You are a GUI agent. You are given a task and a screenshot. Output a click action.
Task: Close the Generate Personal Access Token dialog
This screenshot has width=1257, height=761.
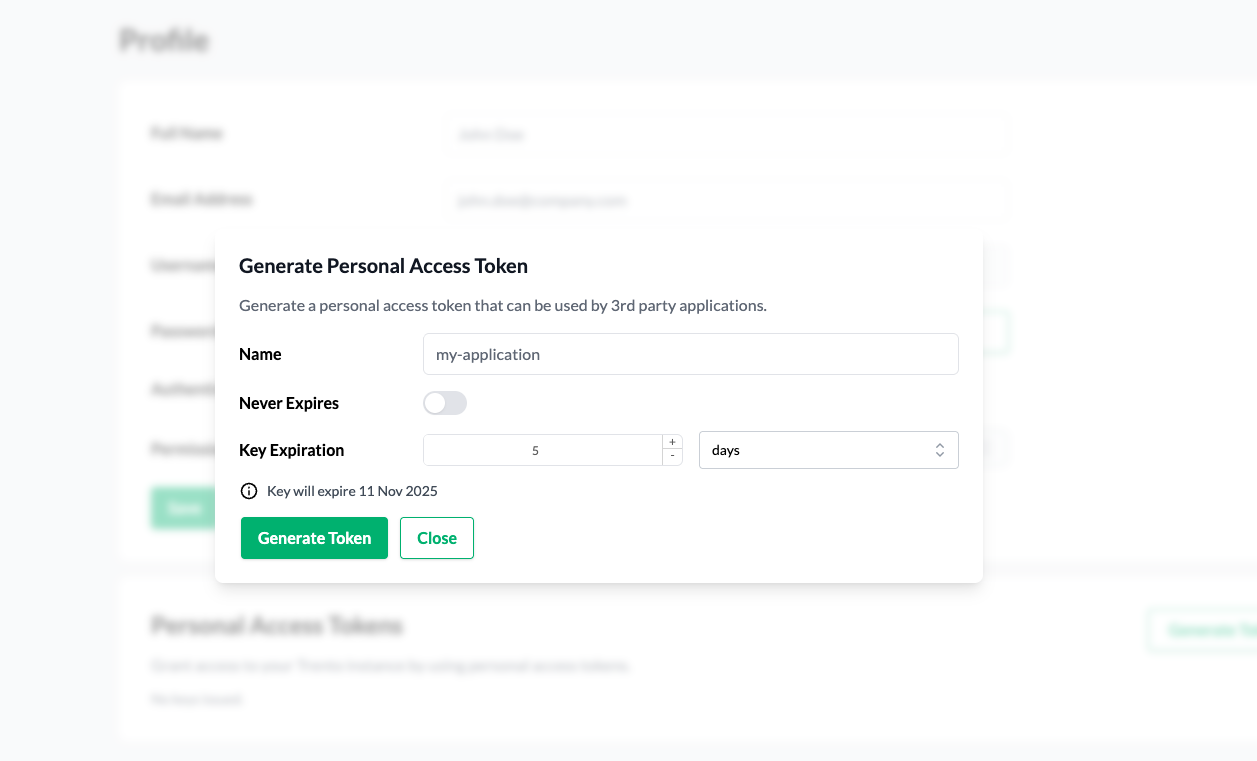(436, 538)
